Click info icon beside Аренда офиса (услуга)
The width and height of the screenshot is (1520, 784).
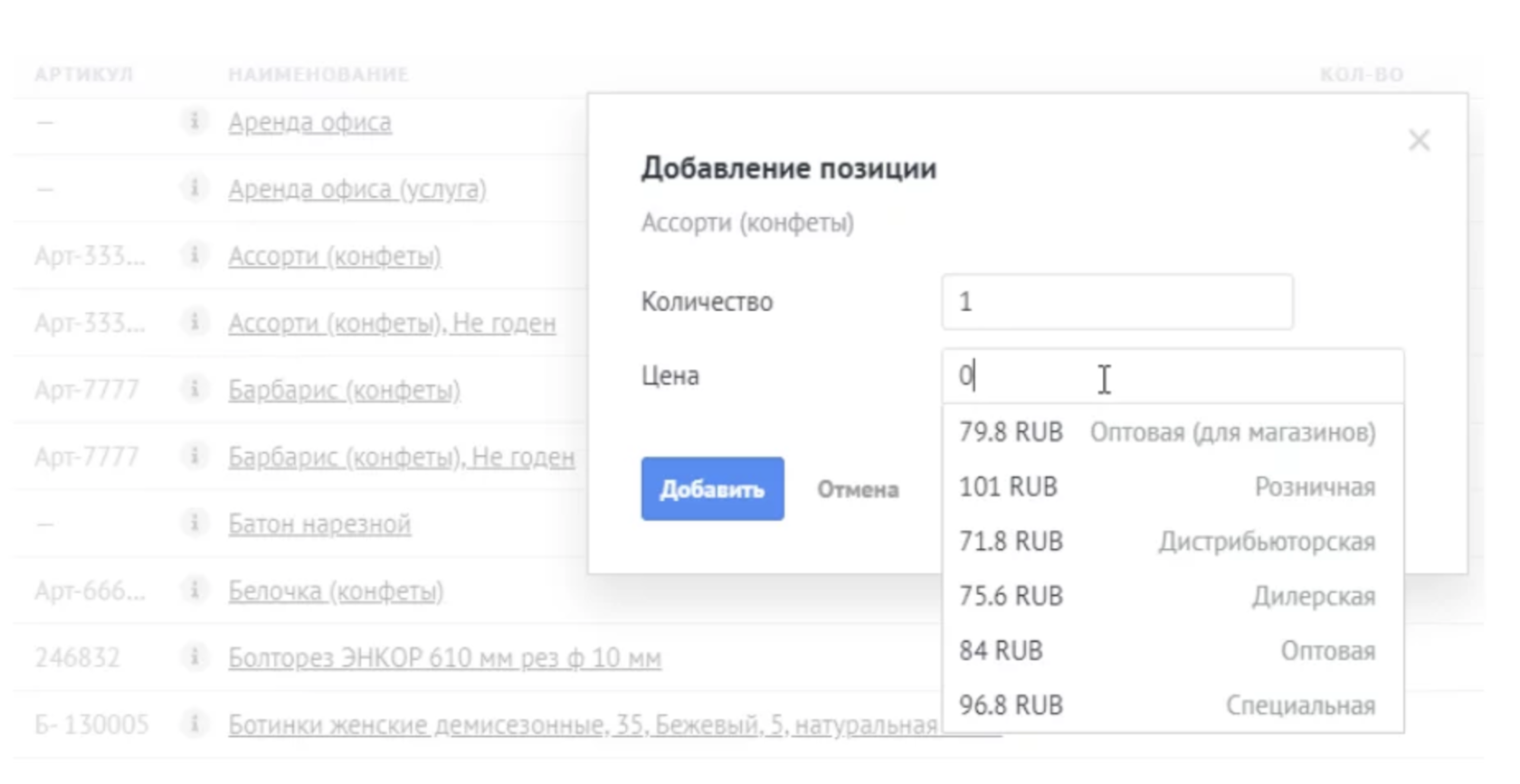194,187
